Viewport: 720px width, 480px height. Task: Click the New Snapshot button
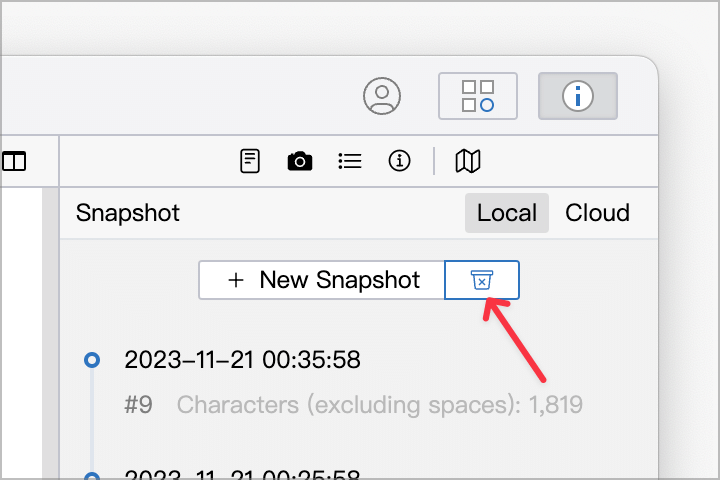321,280
